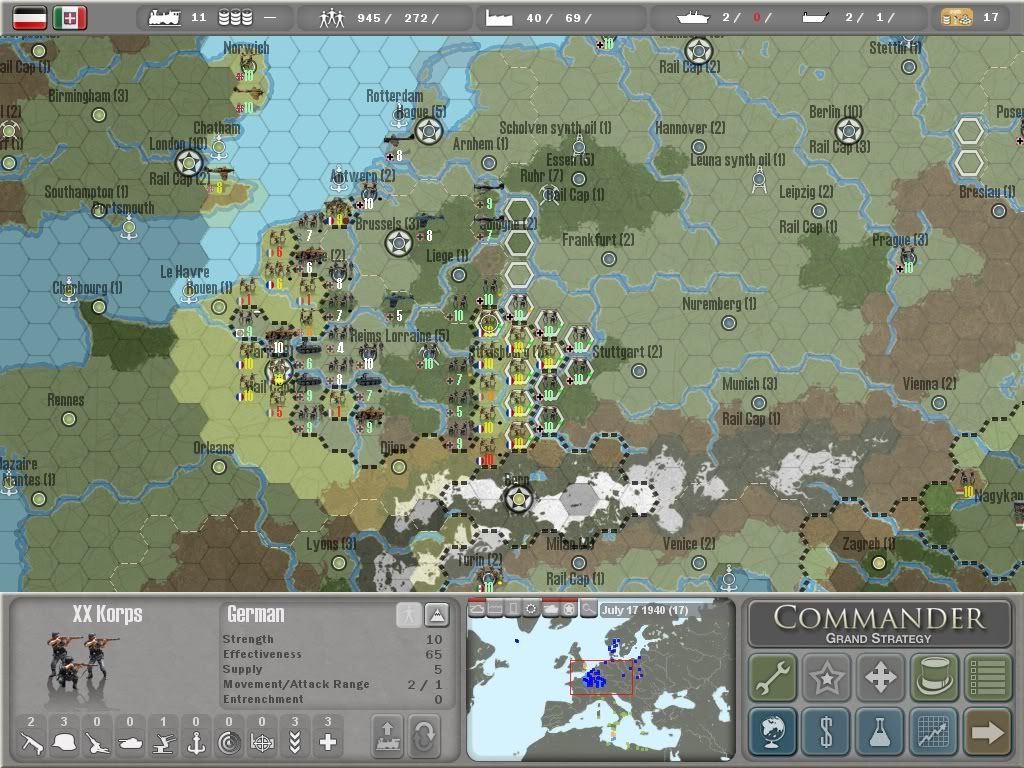Click the Birmingham (3) city marker
Image resolution: width=1024 pixels, height=768 pixels.
pyautogui.click(x=99, y=116)
